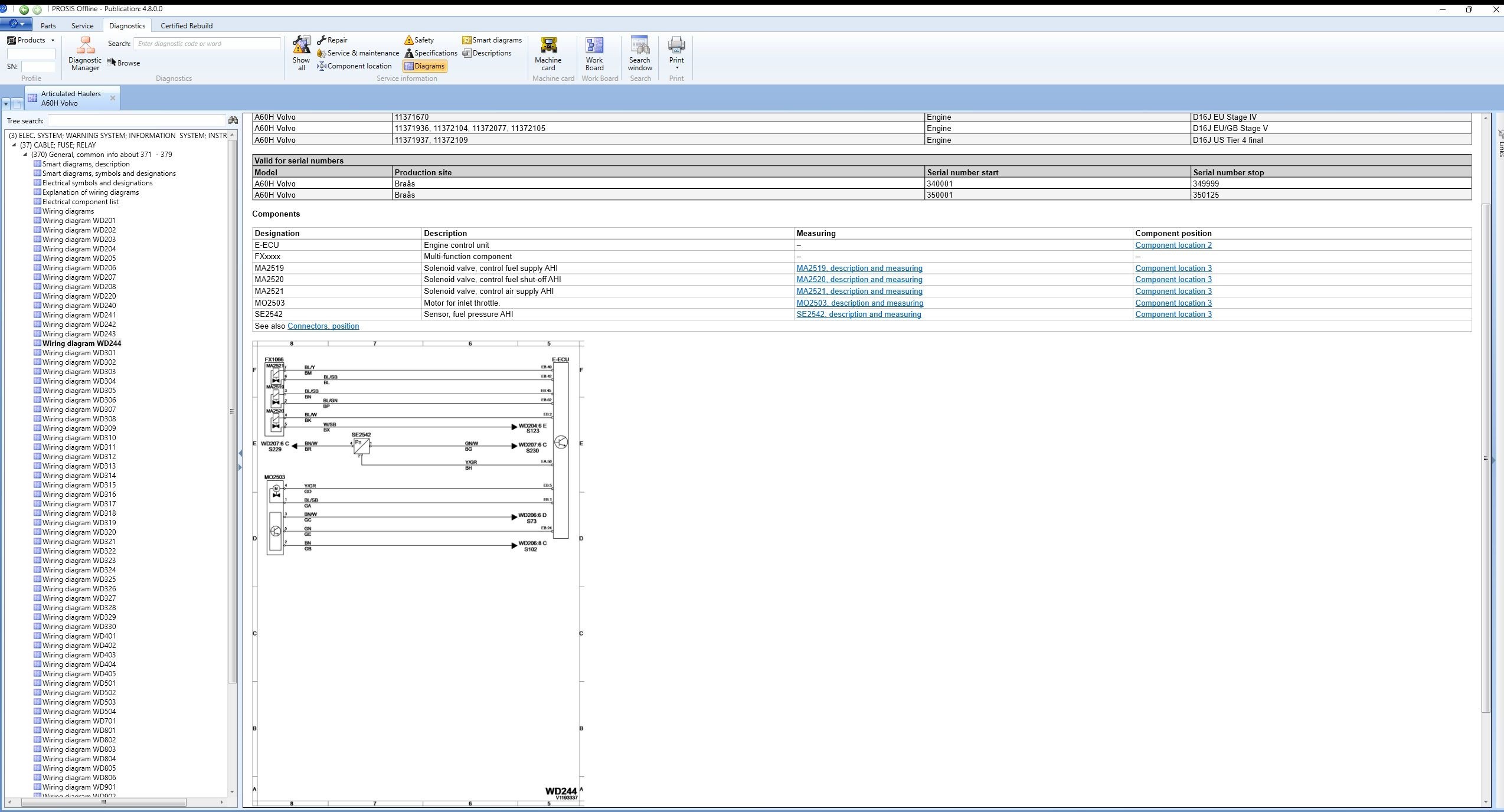Collapse the (370) General, common info node
1504x812 pixels.
pyautogui.click(x=25, y=154)
